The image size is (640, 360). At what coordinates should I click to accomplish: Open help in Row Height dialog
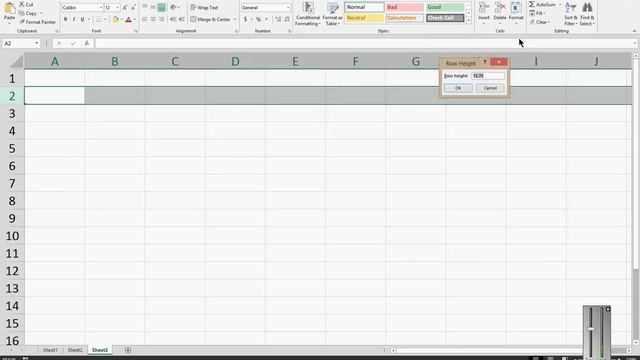[x=485, y=62]
